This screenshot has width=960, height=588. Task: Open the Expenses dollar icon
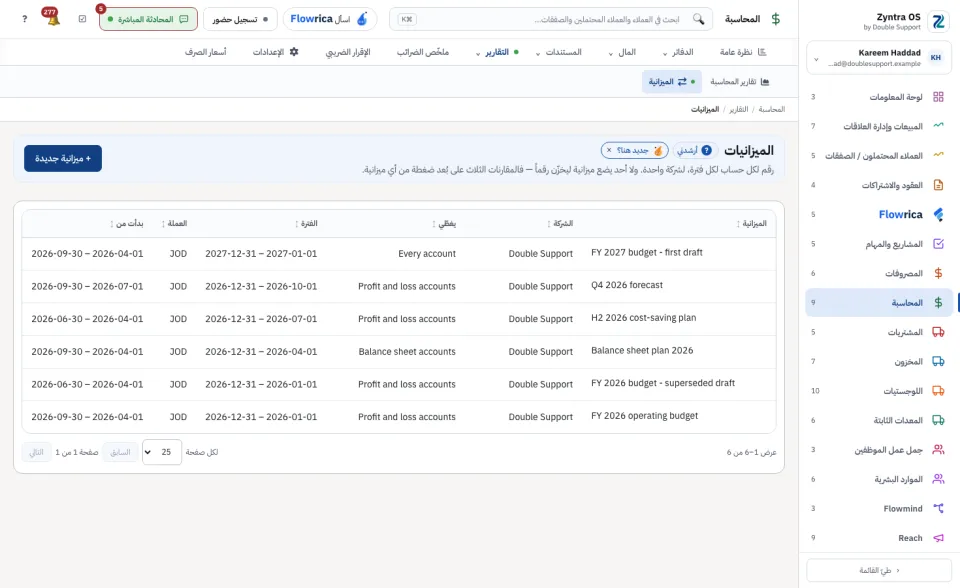click(938, 273)
